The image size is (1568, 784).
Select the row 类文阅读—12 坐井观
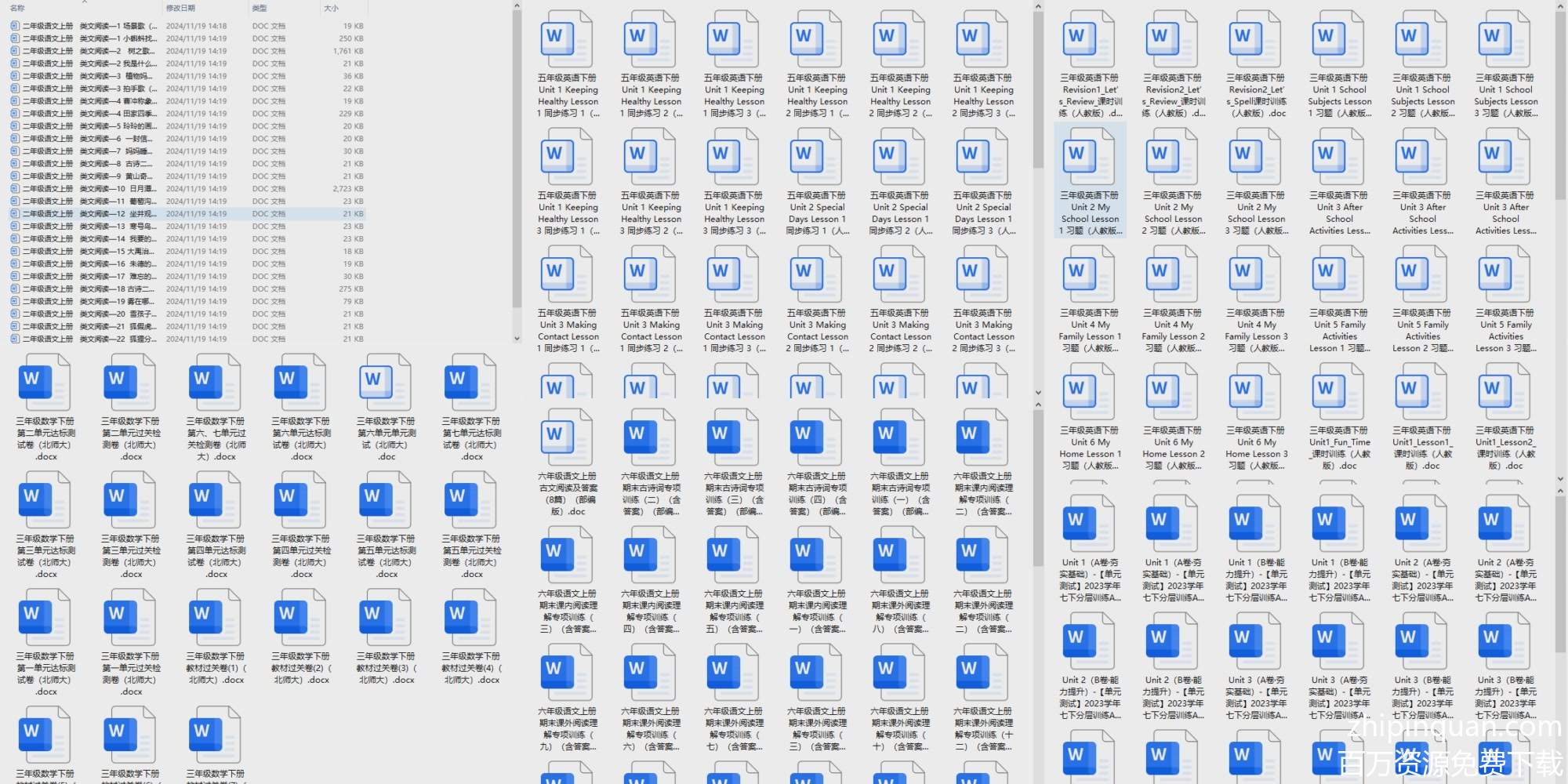pyautogui.click(x=187, y=213)
